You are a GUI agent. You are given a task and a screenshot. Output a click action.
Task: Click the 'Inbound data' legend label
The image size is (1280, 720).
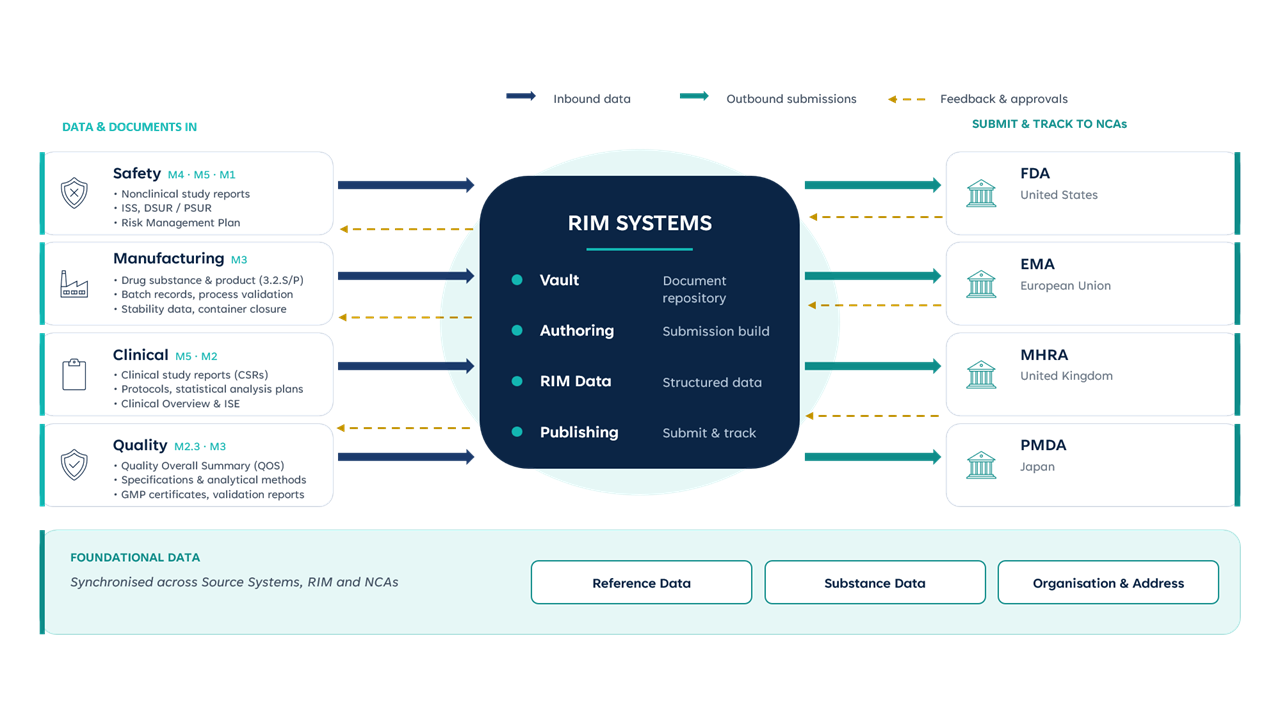(x=592, y=99)
